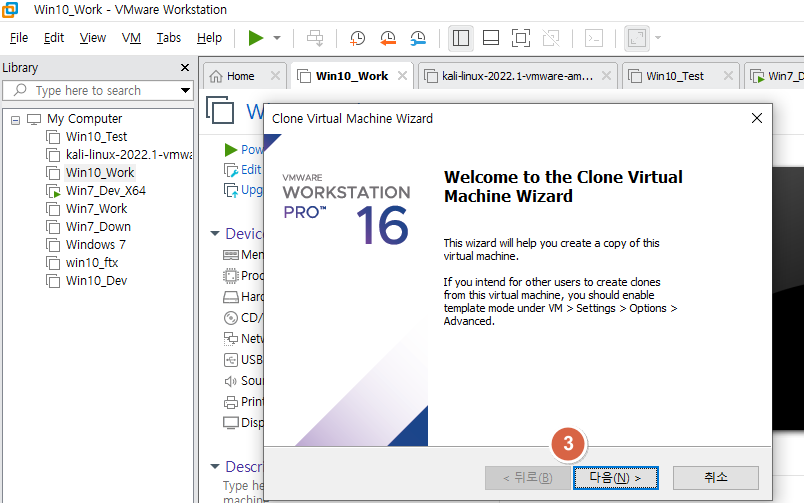The width and height of the screenshot is (804, 503).
Task: Click the Sound Card device icon
Action: [231, 381]
